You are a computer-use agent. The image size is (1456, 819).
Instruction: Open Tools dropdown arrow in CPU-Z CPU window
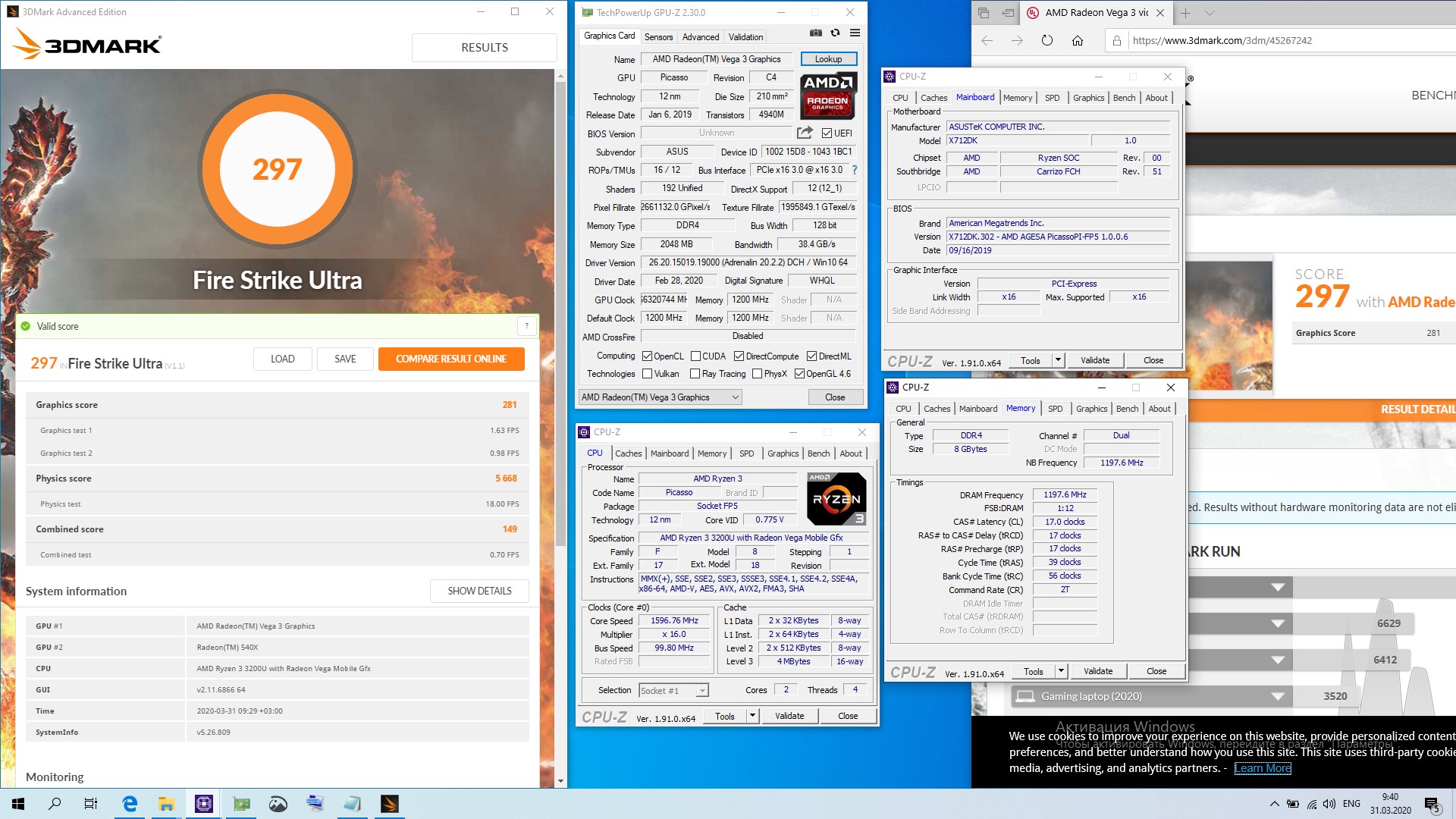(x=752, y=716)
